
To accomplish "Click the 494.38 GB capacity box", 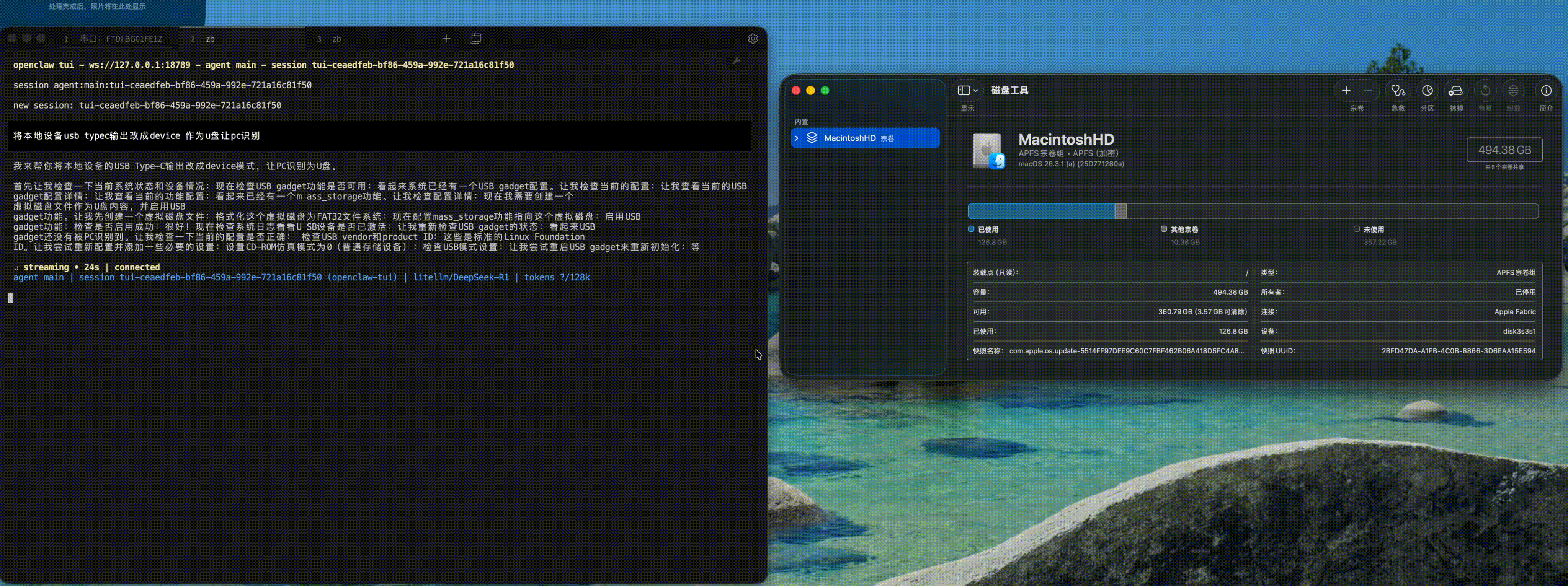I will coord(1504,150).
